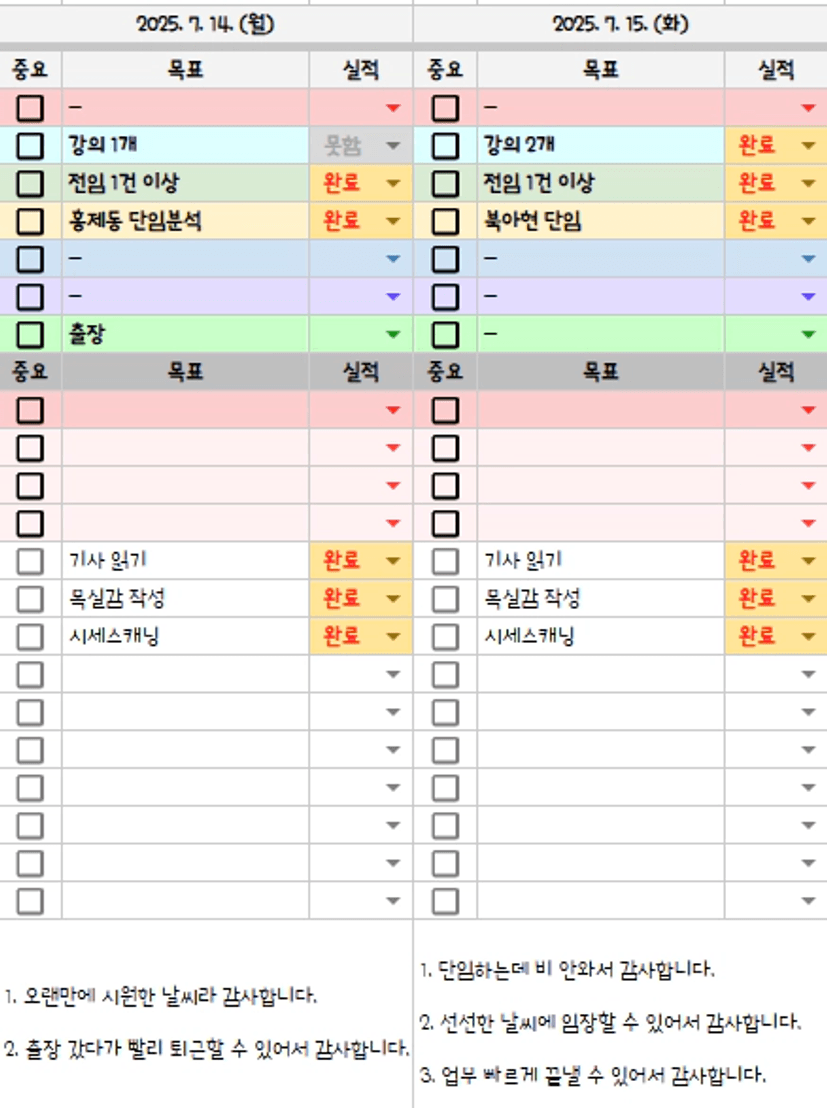827x1108 pixels.
Task: Open the 못함 status dropdown for 강의 1개
Action: click(x=393, y=146)
